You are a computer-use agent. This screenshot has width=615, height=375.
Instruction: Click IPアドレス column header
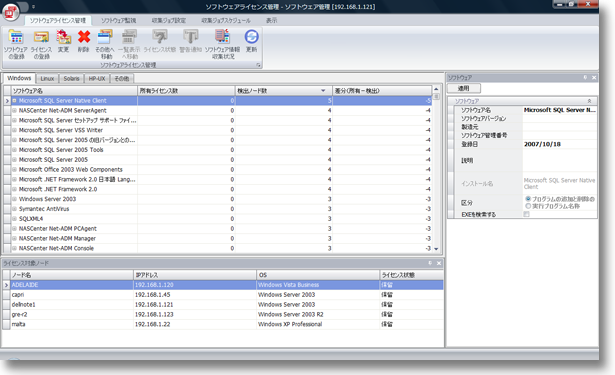coord(195,275)
